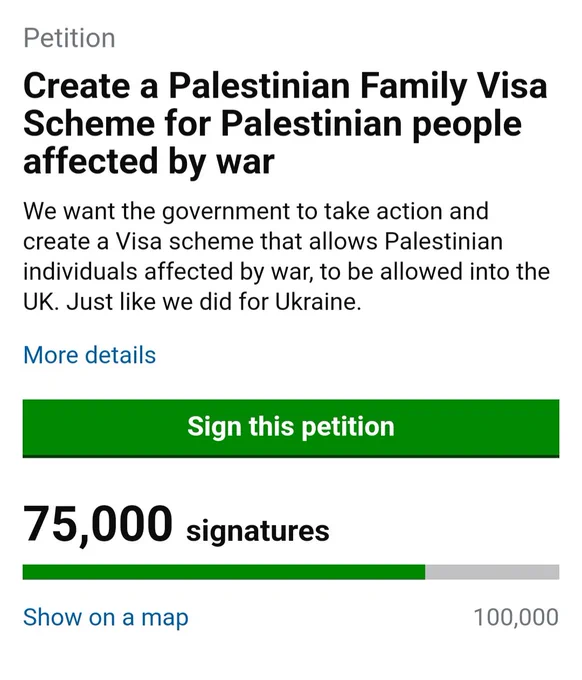Click the title line 'affected by war'
582x680 pixels.
(149, 162)
